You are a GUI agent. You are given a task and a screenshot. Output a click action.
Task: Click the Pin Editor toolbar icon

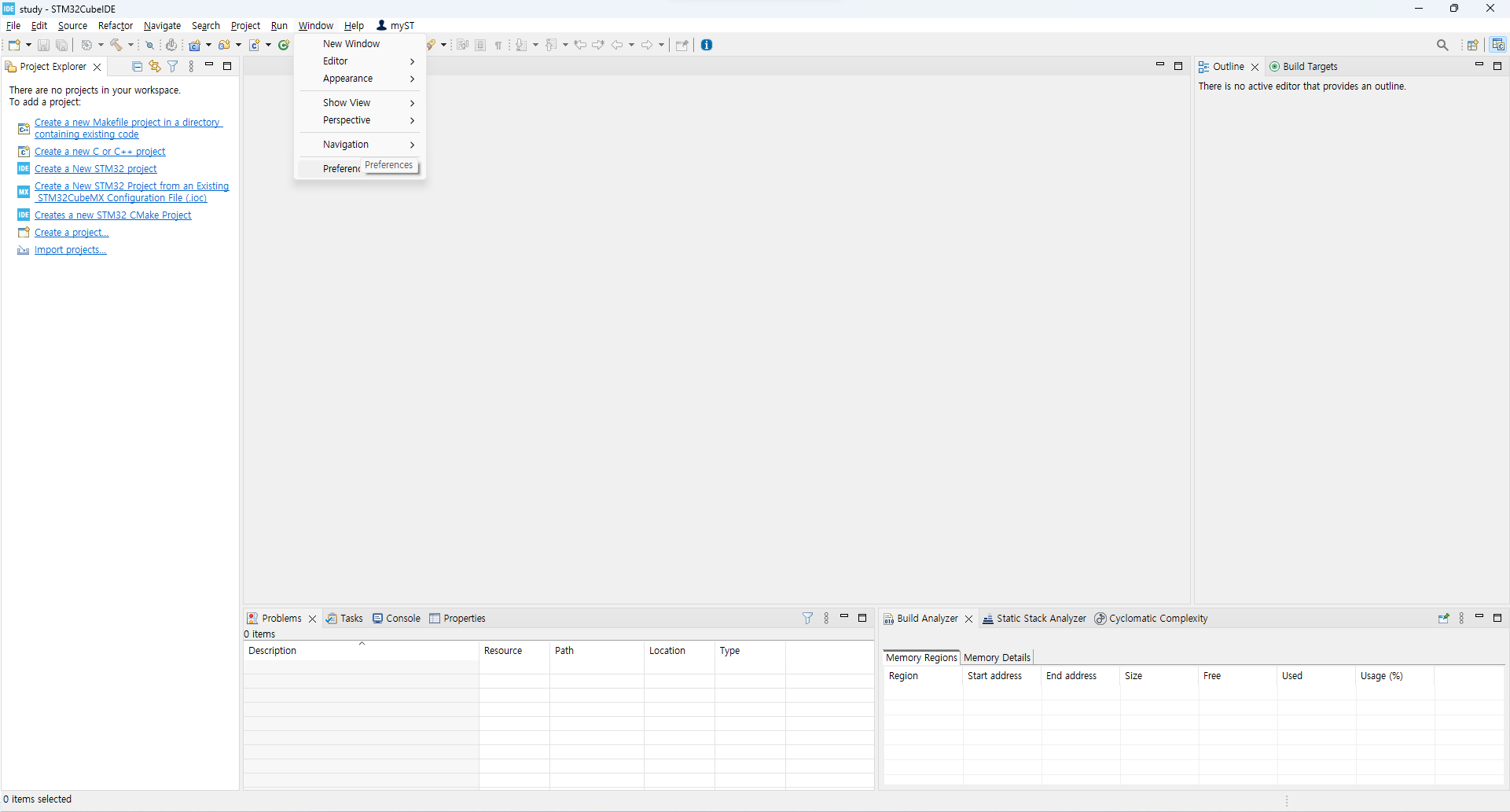(x=682, y=45)
